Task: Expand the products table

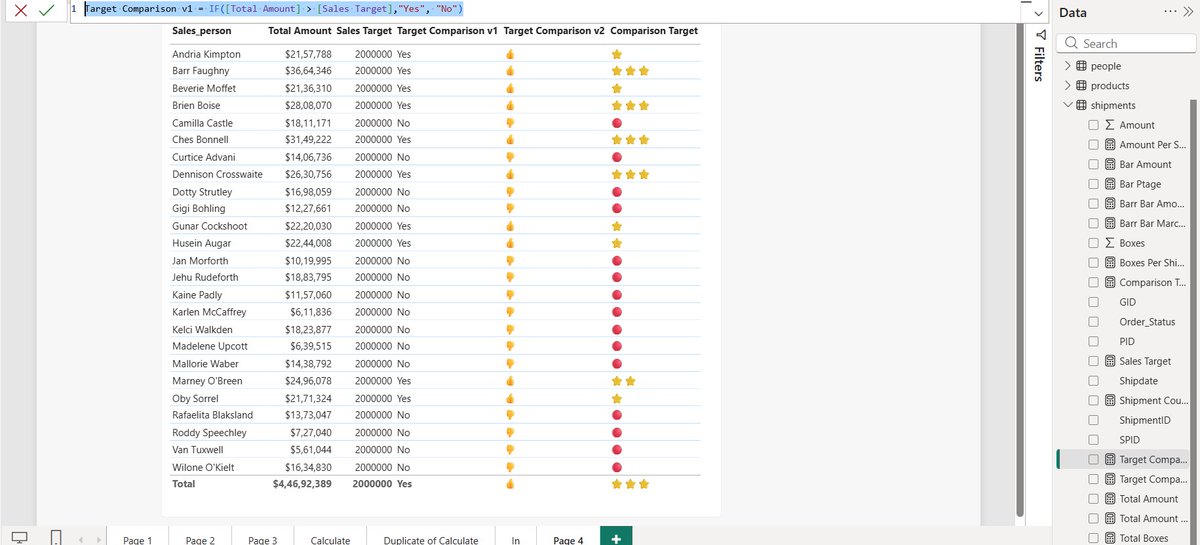Action: [x=1067, y=86]
